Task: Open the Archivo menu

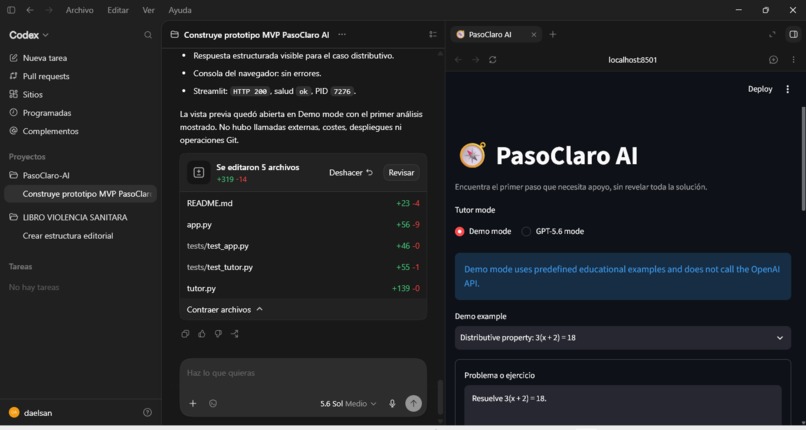Action: click(80, 10)
